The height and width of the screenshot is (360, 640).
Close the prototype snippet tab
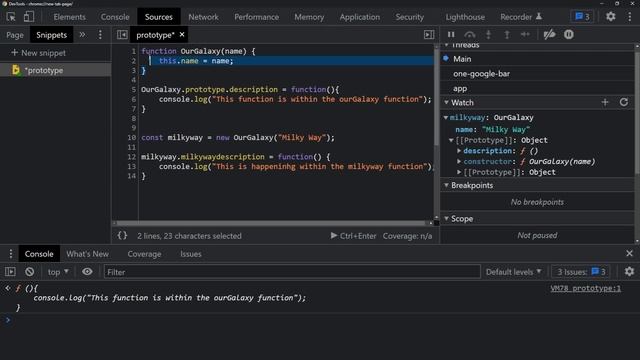pos(182,35)
